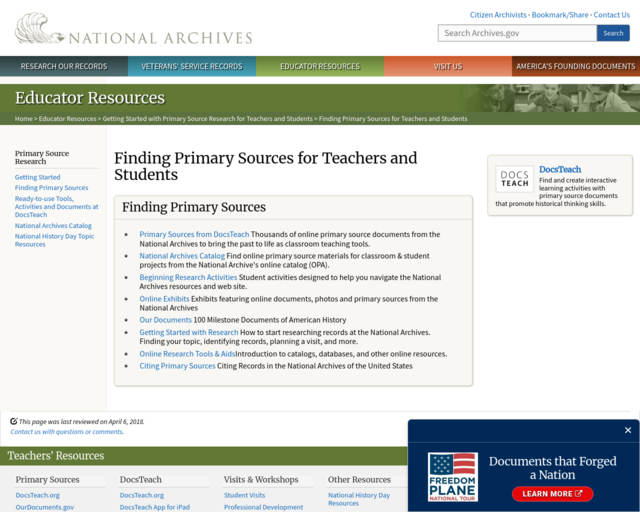Screen dimensions: 640x512
Task: Click the Search Archives.gov input field
Action: [x=517, y=33]
